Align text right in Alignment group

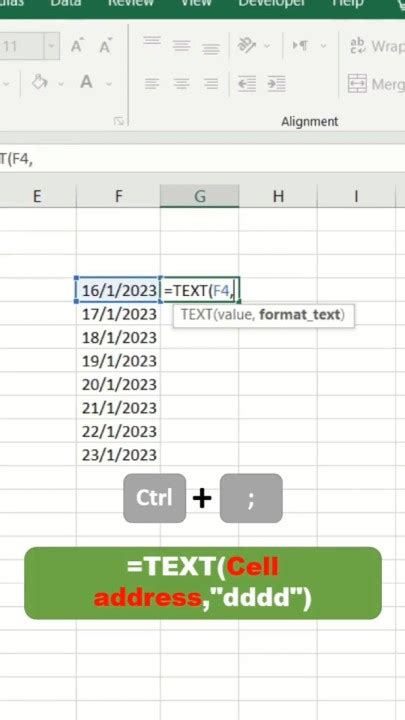[x=211, y=84]
